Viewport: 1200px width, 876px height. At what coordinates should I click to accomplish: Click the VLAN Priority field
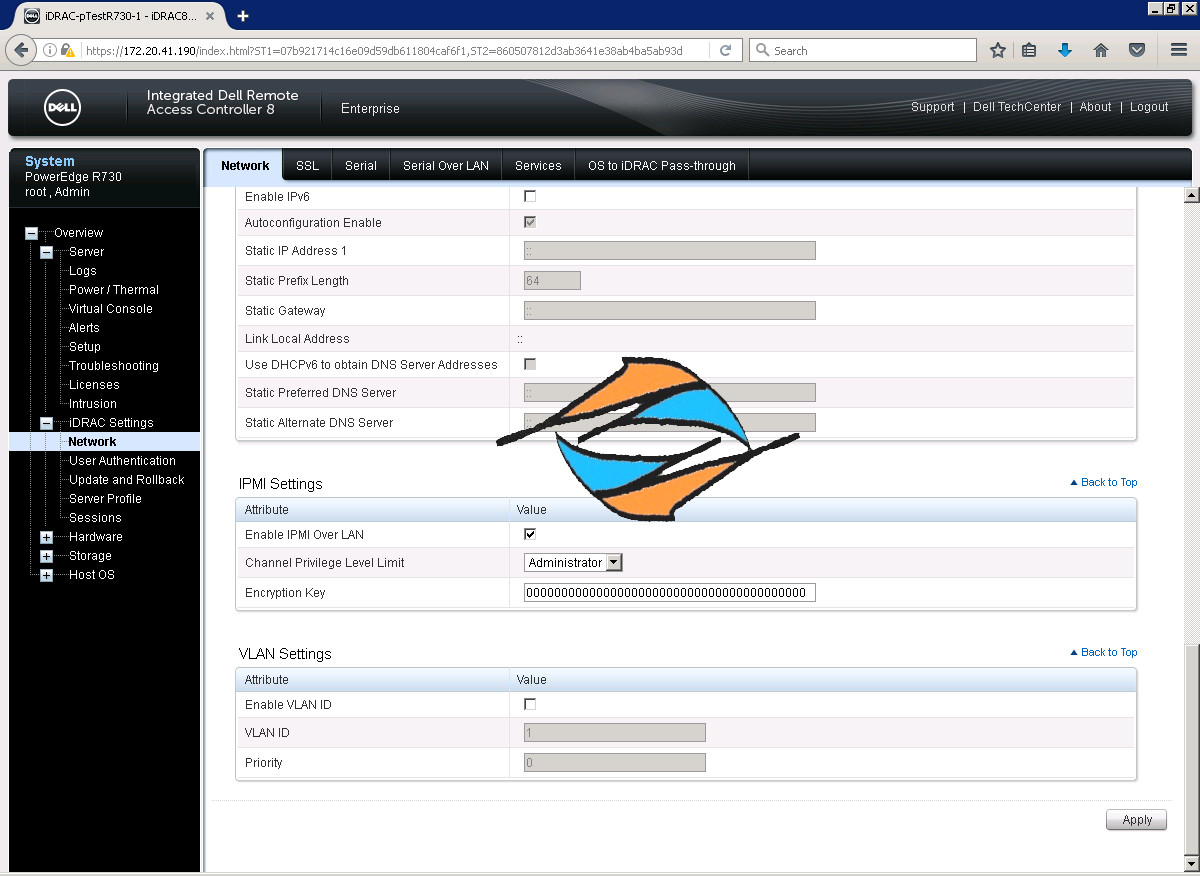(615, 763)
